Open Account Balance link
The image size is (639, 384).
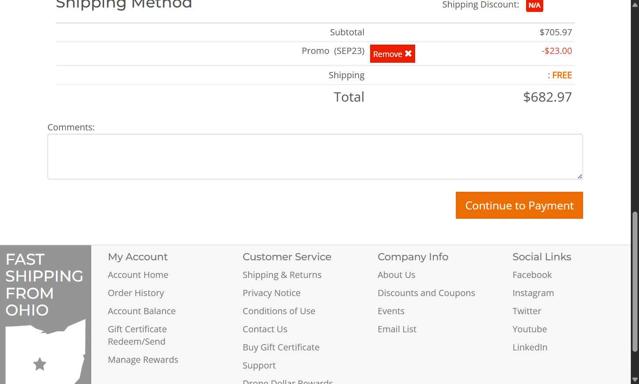141,311
